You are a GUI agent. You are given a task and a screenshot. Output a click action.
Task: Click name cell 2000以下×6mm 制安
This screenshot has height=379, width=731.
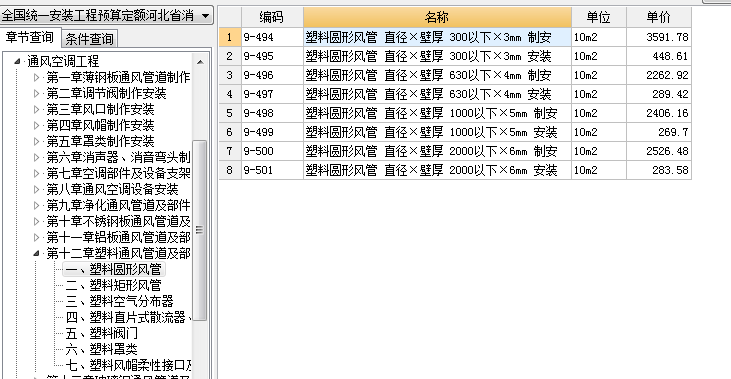point(437,151)
